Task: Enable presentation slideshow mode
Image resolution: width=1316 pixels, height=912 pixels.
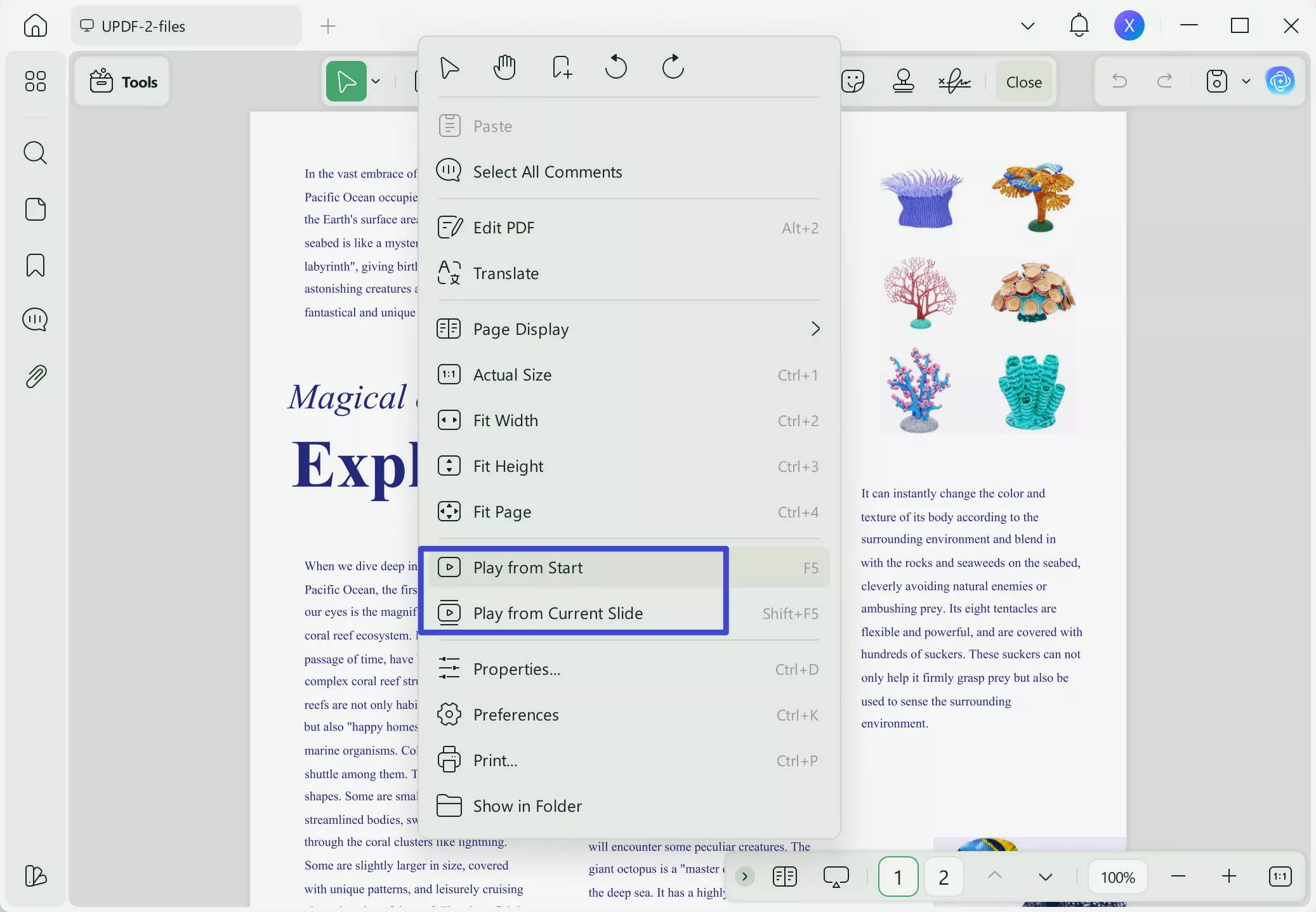Action: [836, 876]
